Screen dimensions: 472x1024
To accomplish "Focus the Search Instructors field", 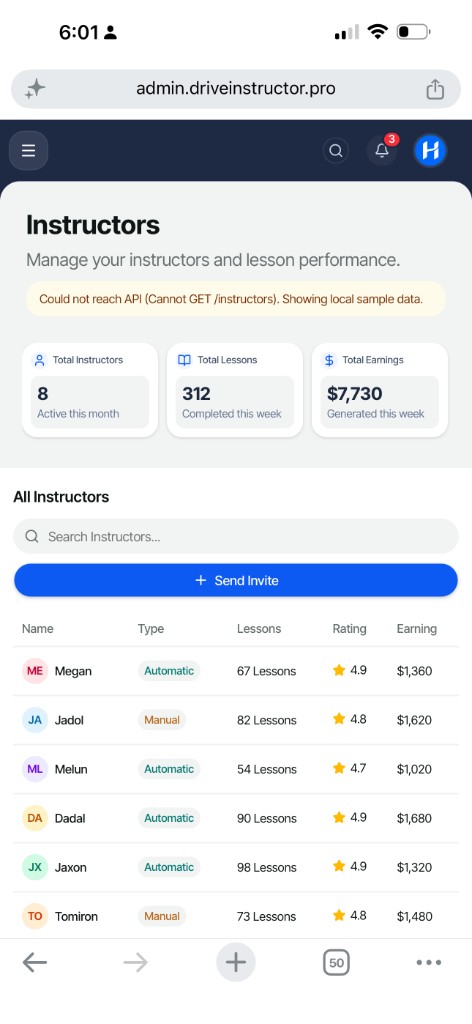I will [x=236, y=536].
